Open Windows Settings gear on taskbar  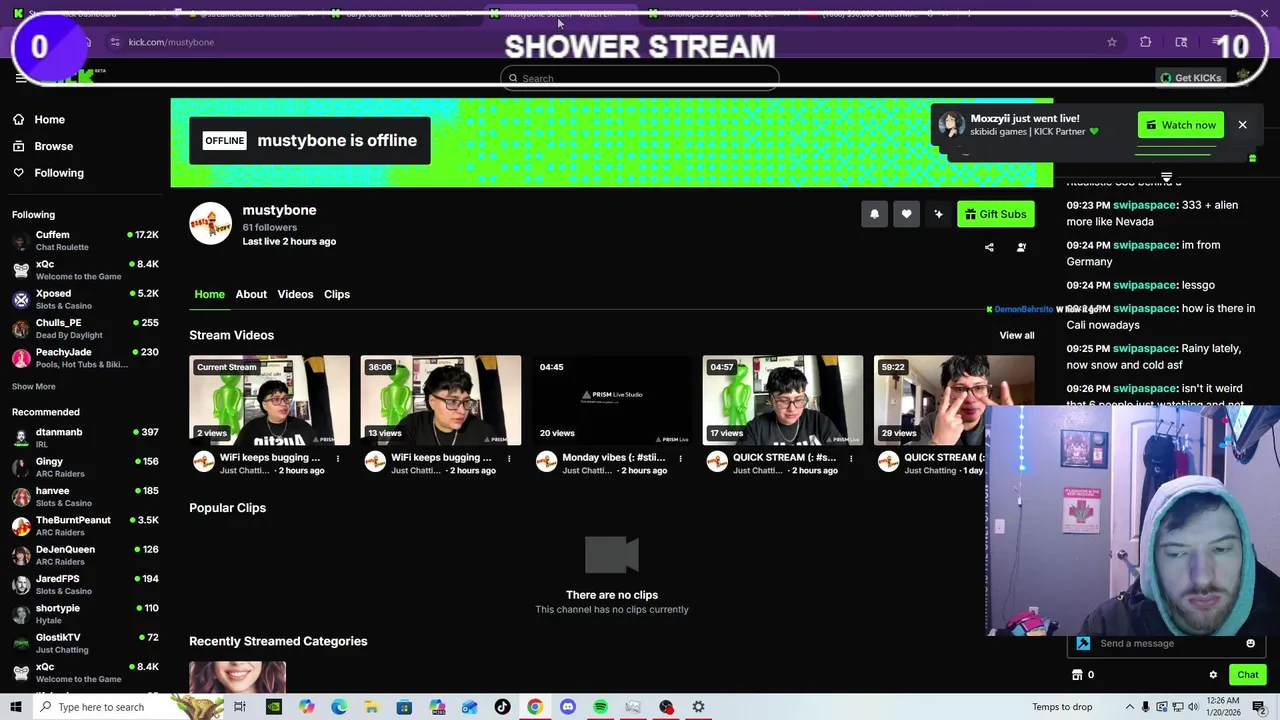coord(698,707)
